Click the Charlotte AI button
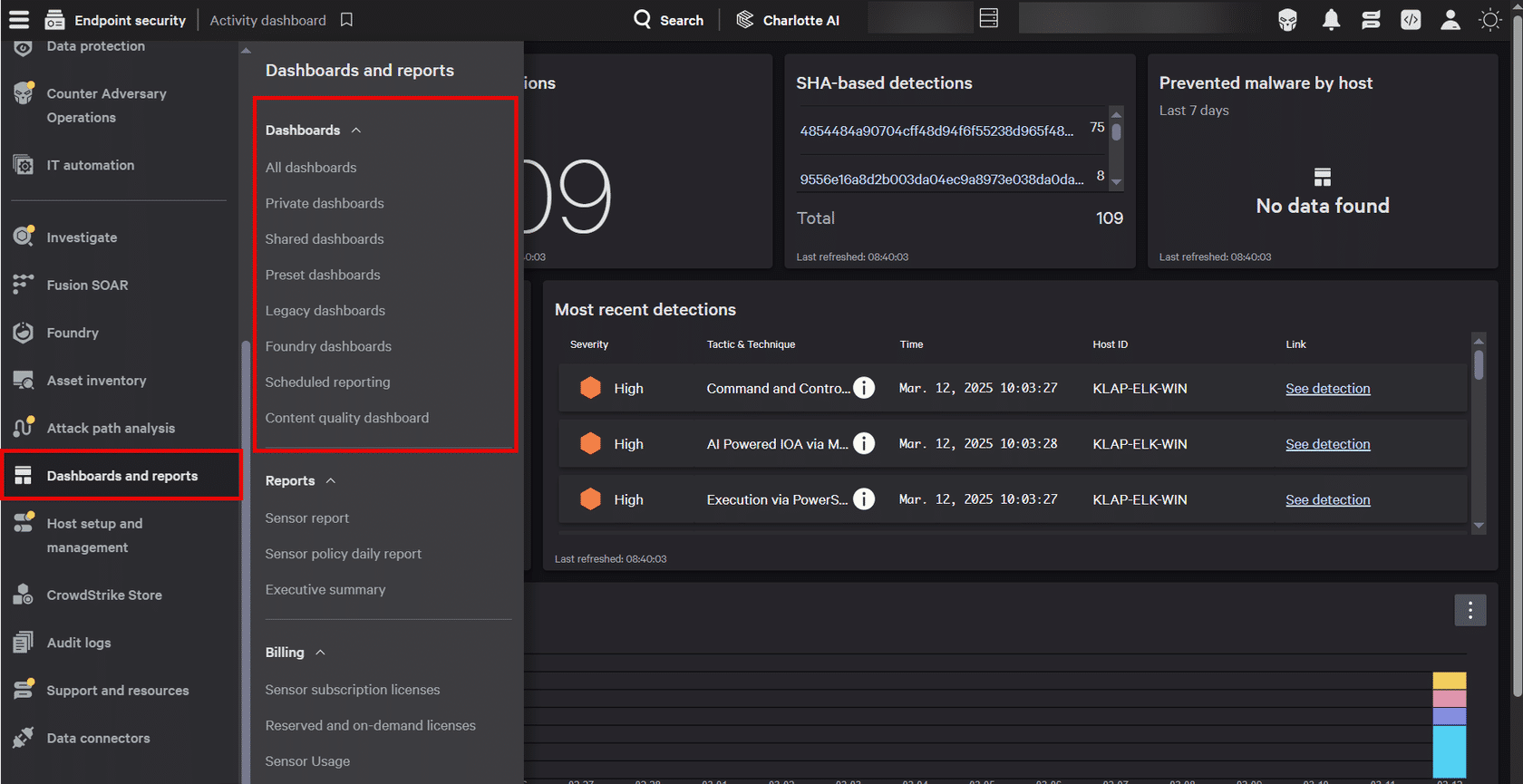Screen dimensions: 1523x784 point(787,20)
